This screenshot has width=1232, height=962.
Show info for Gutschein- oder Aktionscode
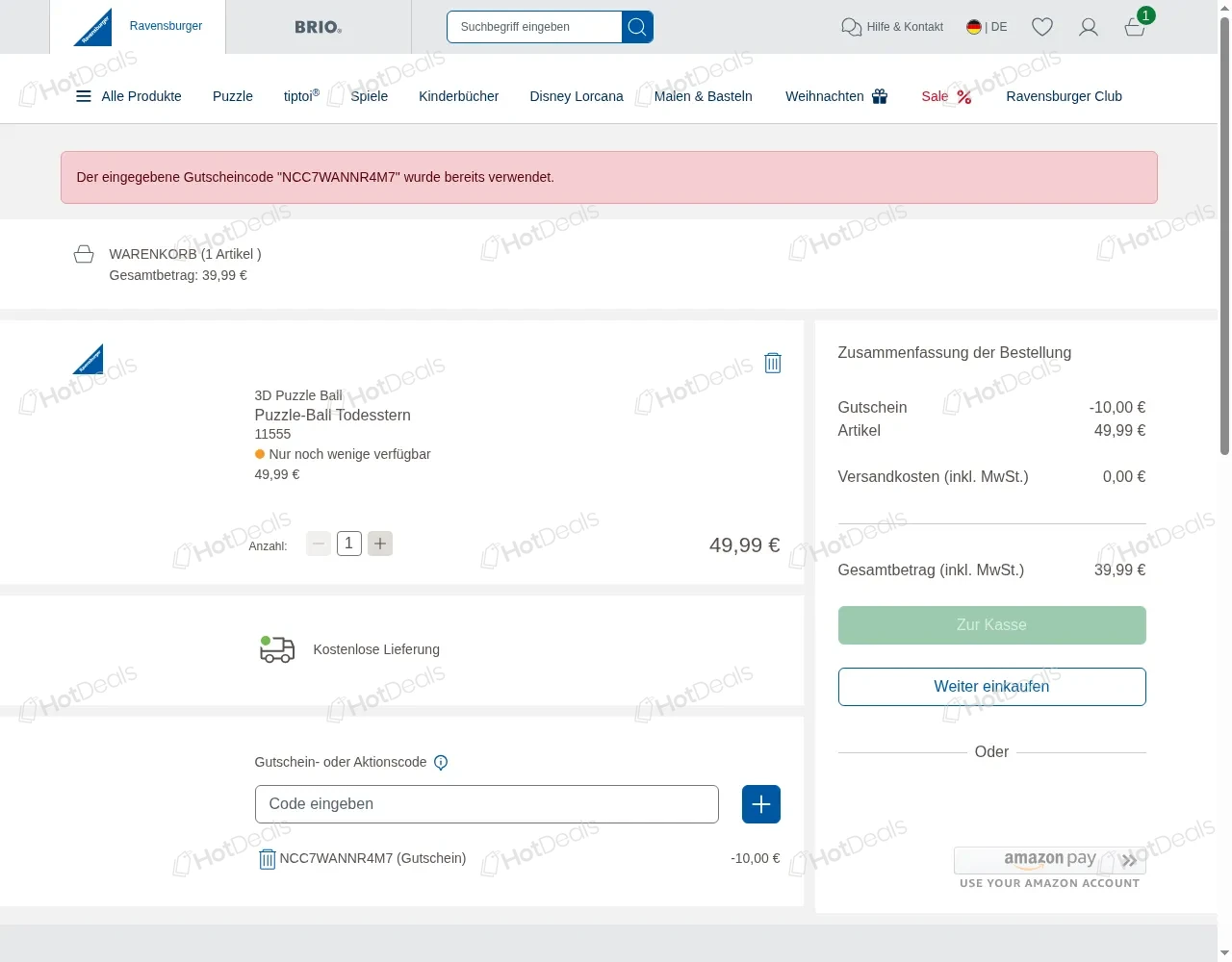[441, 763]
